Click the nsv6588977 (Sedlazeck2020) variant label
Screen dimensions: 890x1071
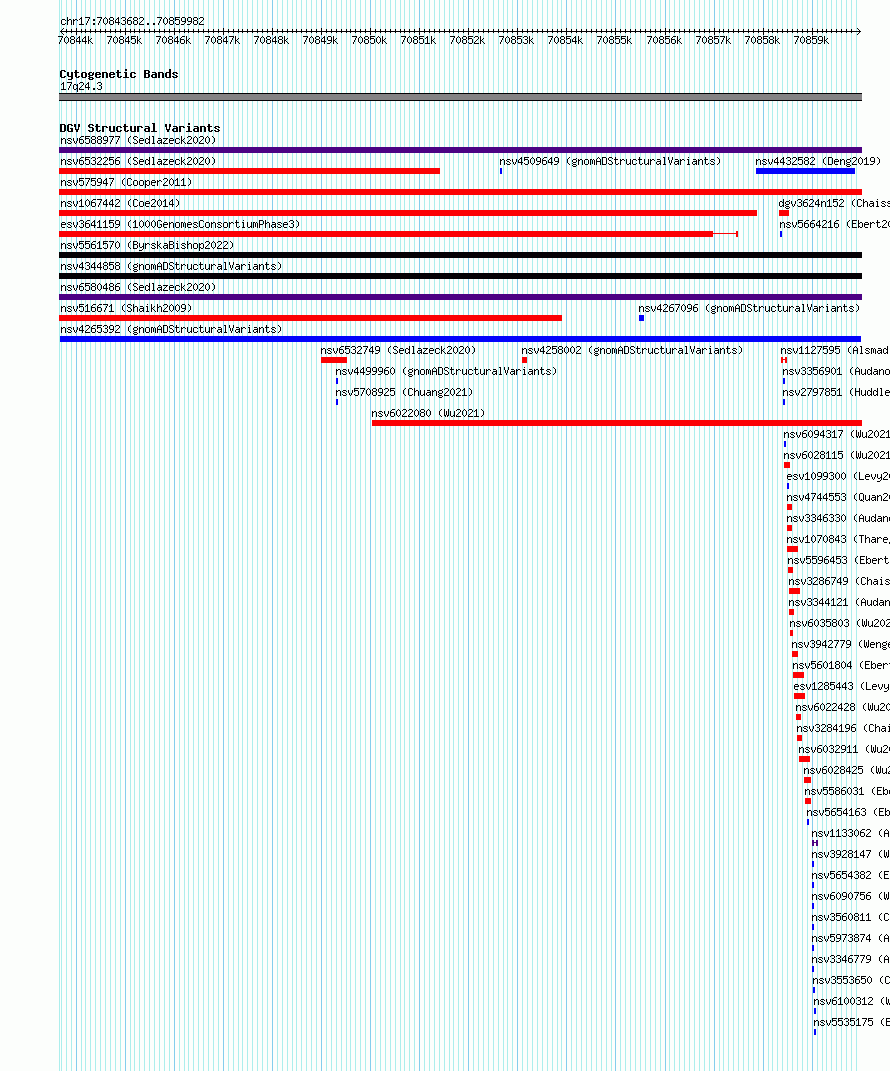click(138, 140)
